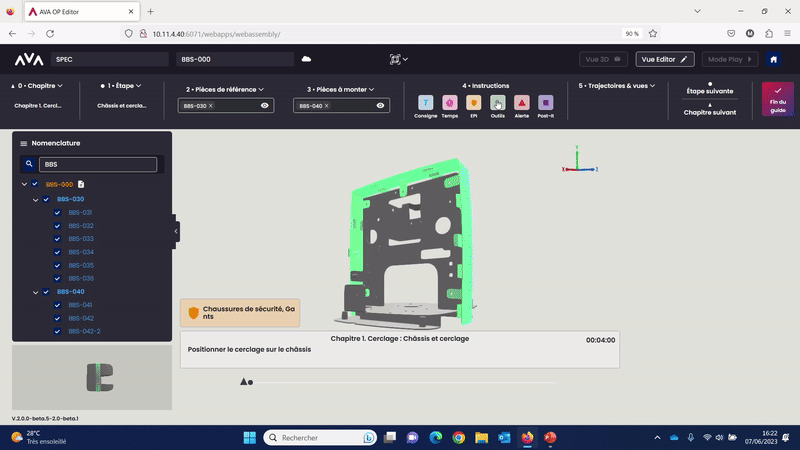Open the Firefox application menu
800x450 pixels.
coord(787,34)
